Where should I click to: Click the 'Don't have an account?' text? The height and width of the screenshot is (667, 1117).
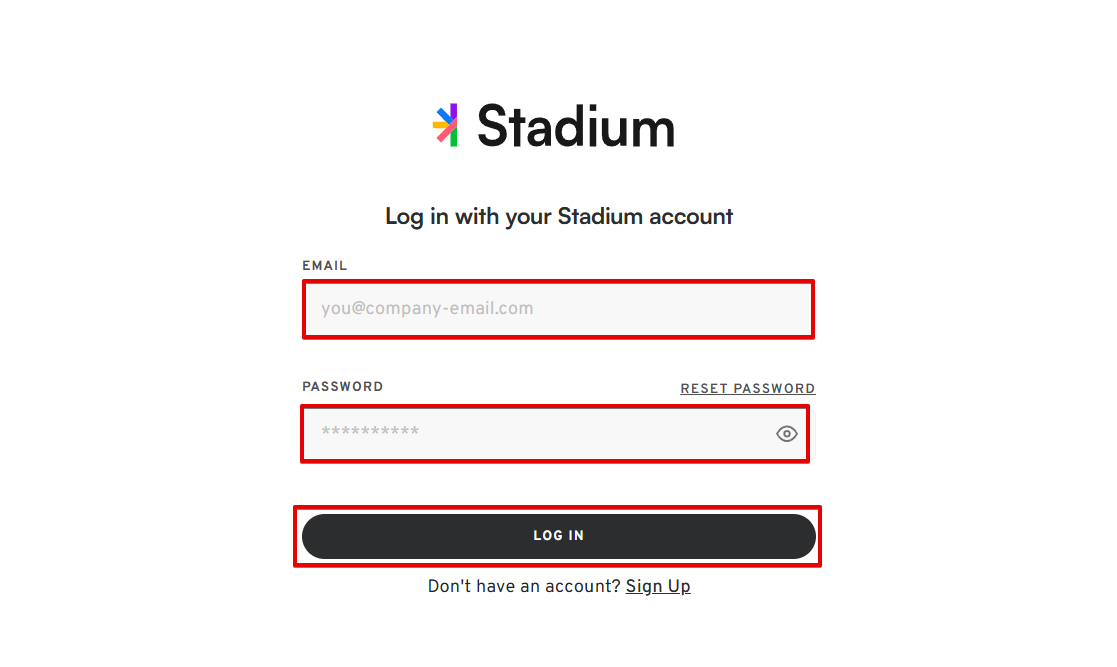point(524,586)
